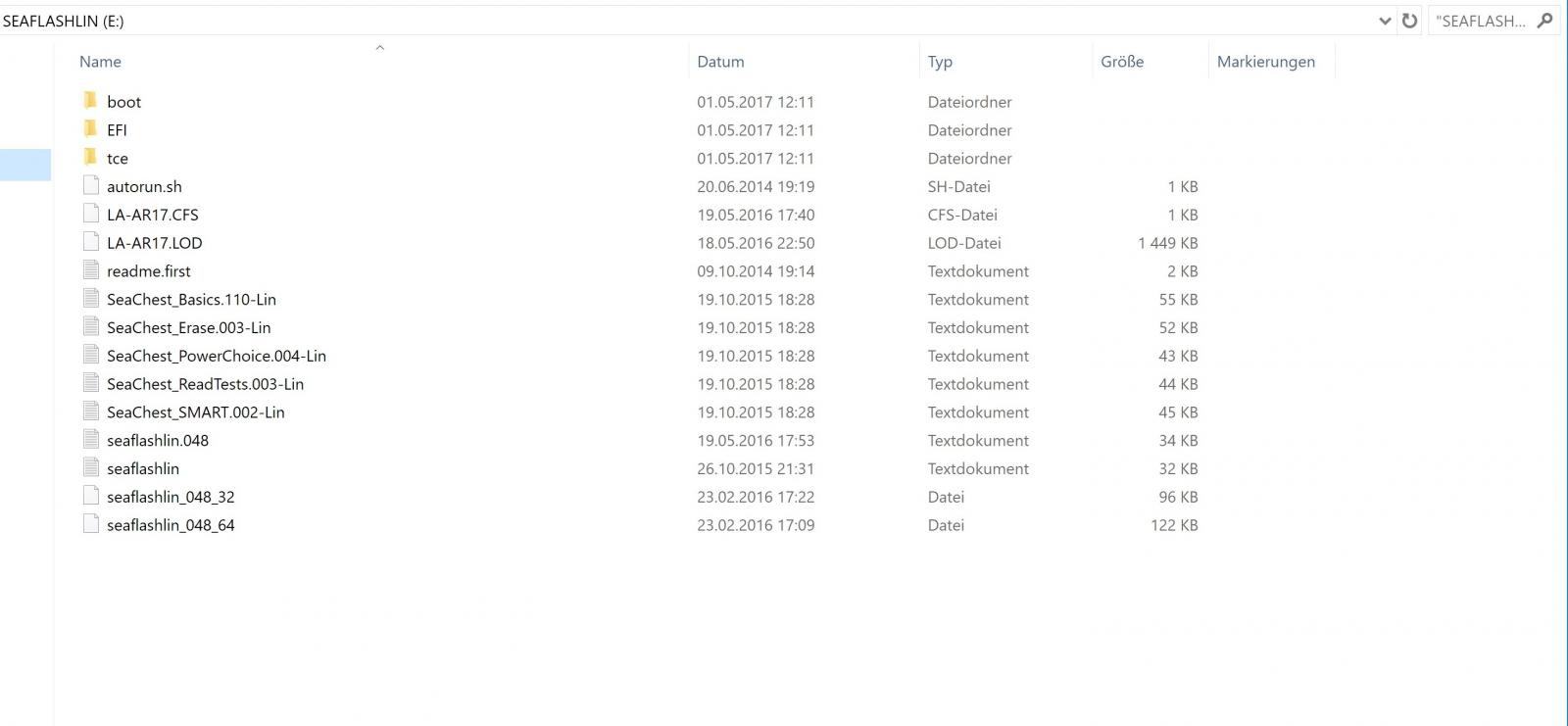This screenshot has height=726, width=1568.
Task: Click the 96 KB size value
Action: tap(1178, 497)
